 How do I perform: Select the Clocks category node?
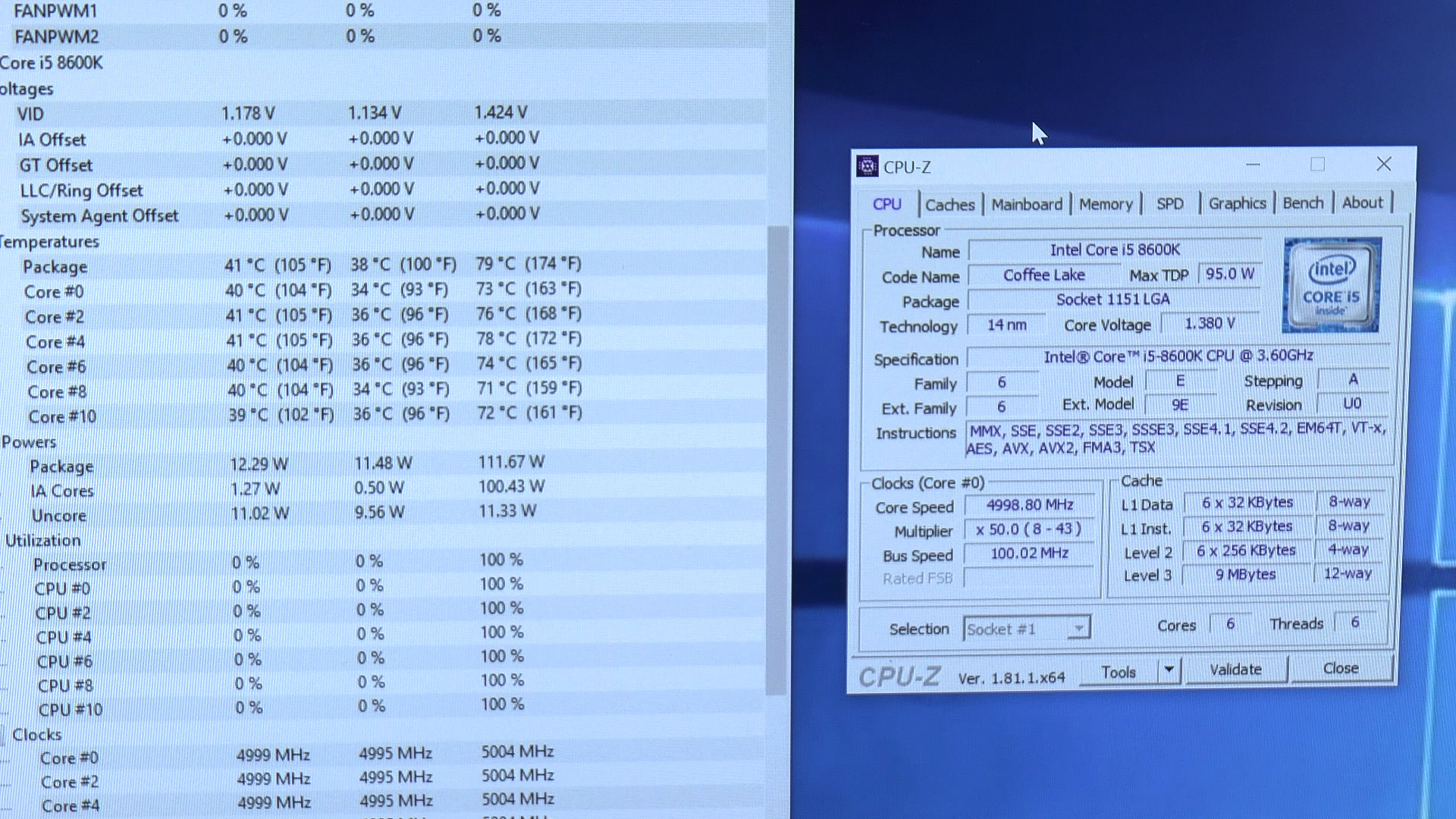click(x=36, y=735)
